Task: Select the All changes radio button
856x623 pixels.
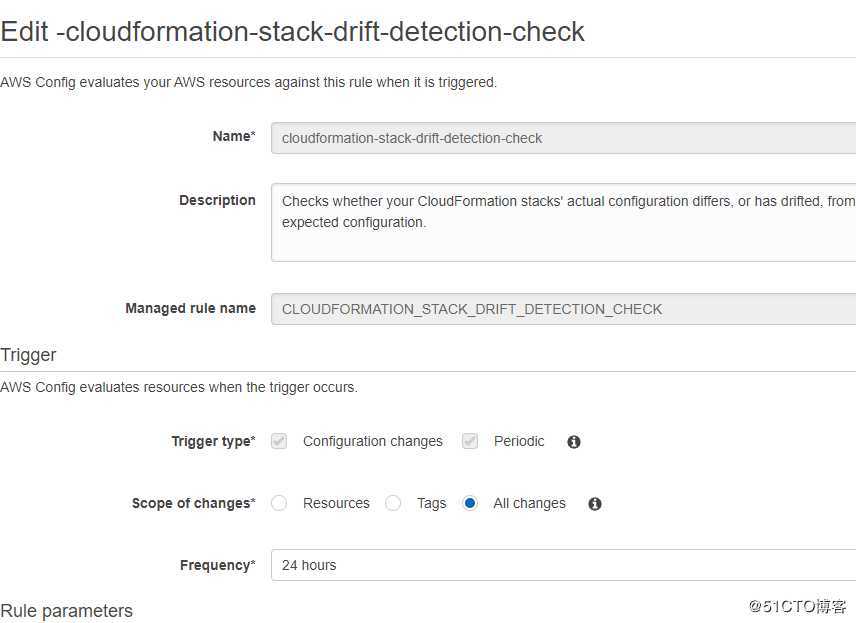Action: click(470, 503)
